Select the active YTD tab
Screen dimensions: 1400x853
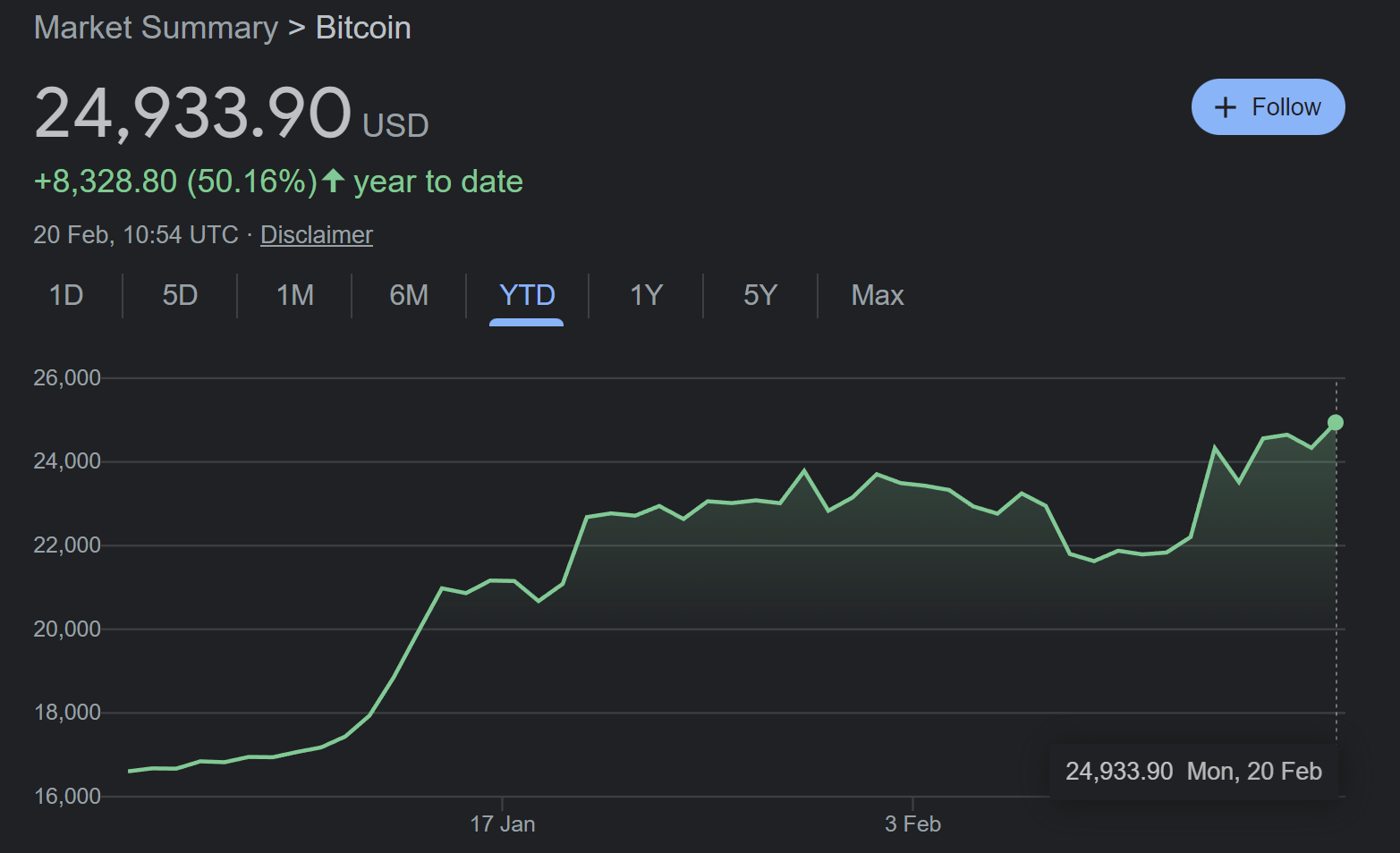(527, 295)
